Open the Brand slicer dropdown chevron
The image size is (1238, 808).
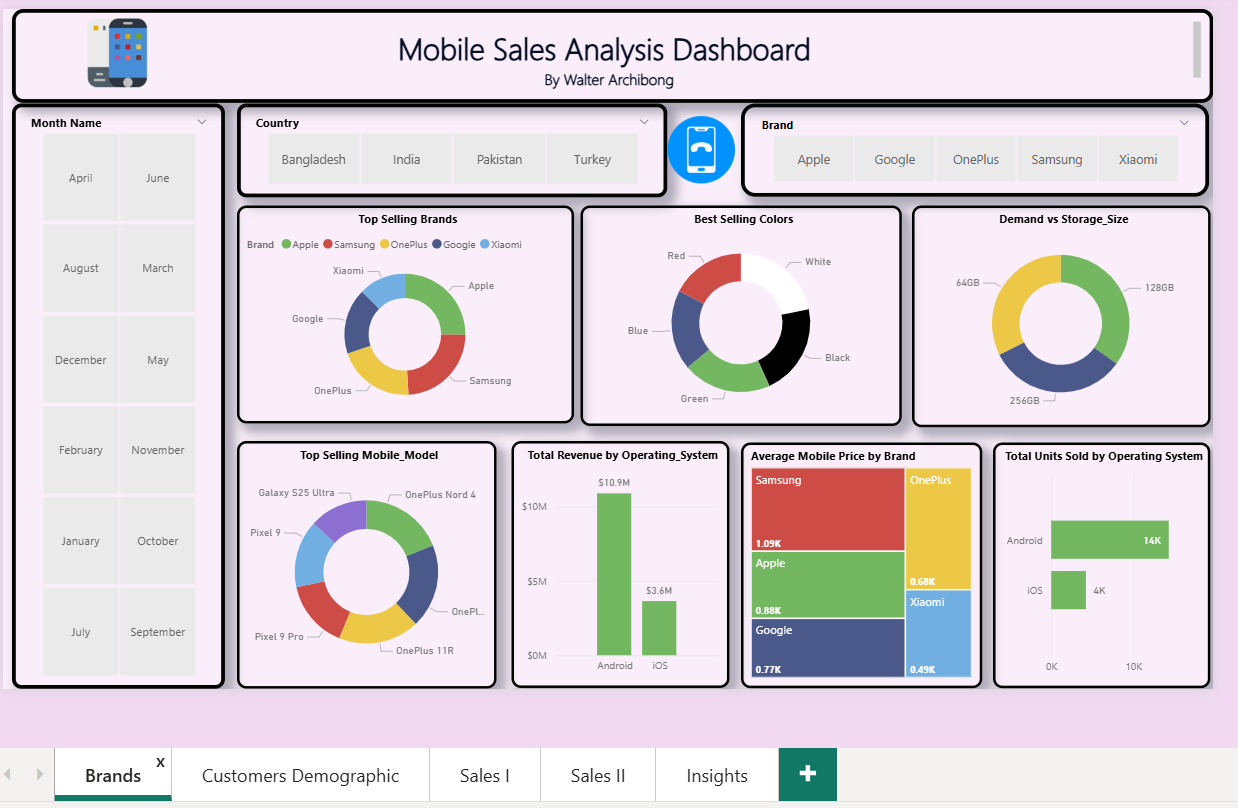pyautogui.click(x=1184, y=123)
